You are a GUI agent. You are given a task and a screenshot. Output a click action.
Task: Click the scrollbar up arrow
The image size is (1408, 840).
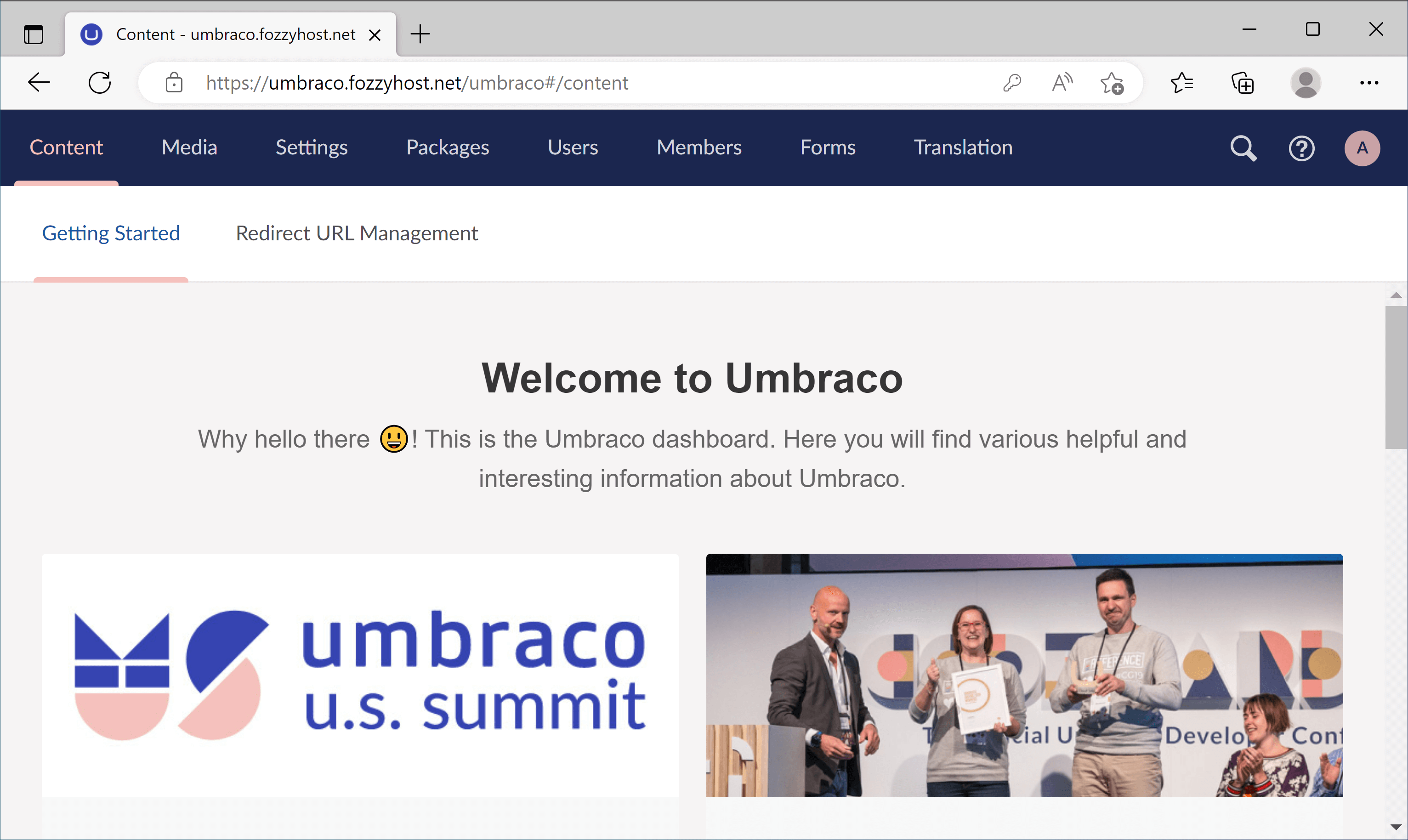tap(1396, 295)
